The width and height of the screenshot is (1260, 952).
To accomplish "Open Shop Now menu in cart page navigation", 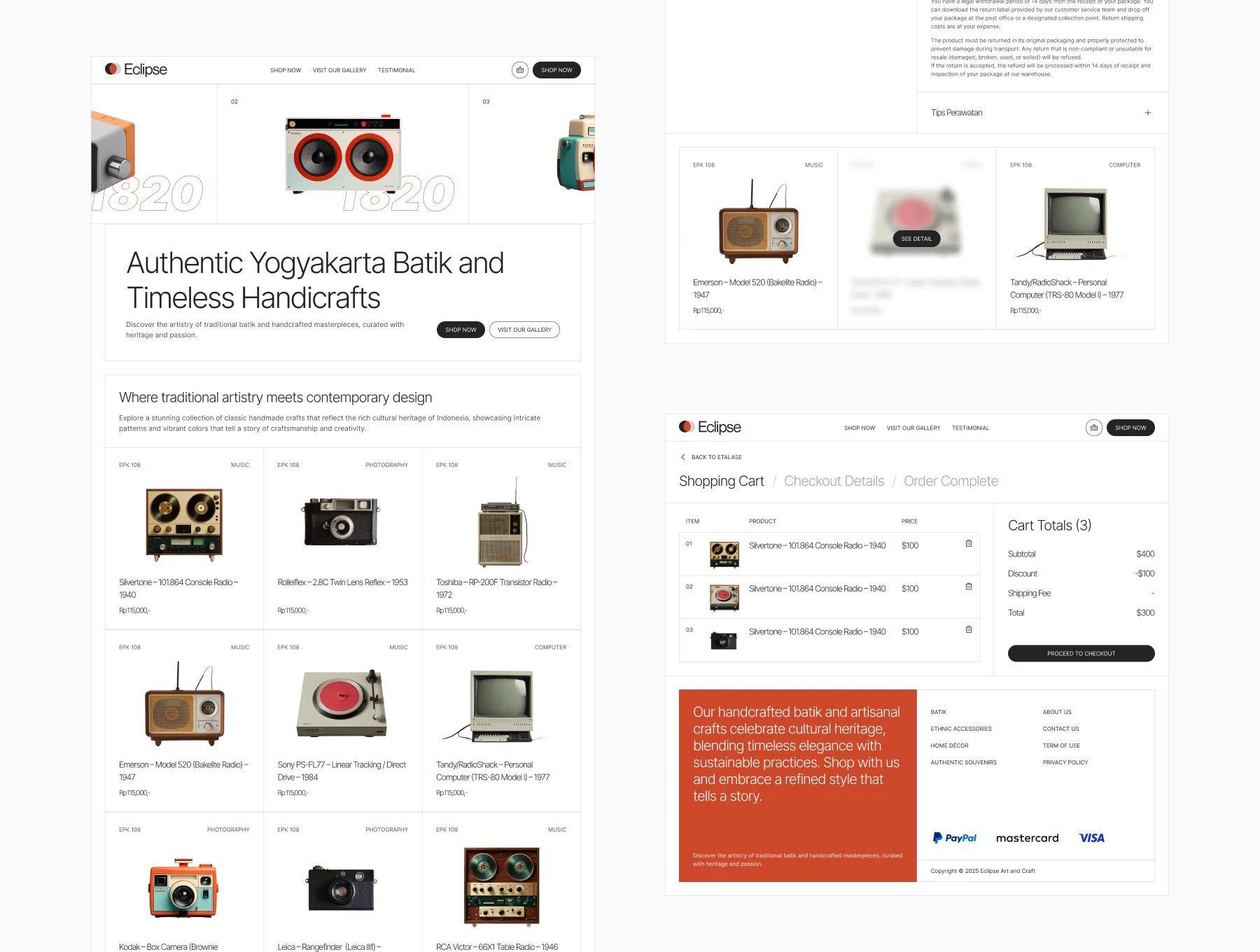I will click(x=860, y=428).
